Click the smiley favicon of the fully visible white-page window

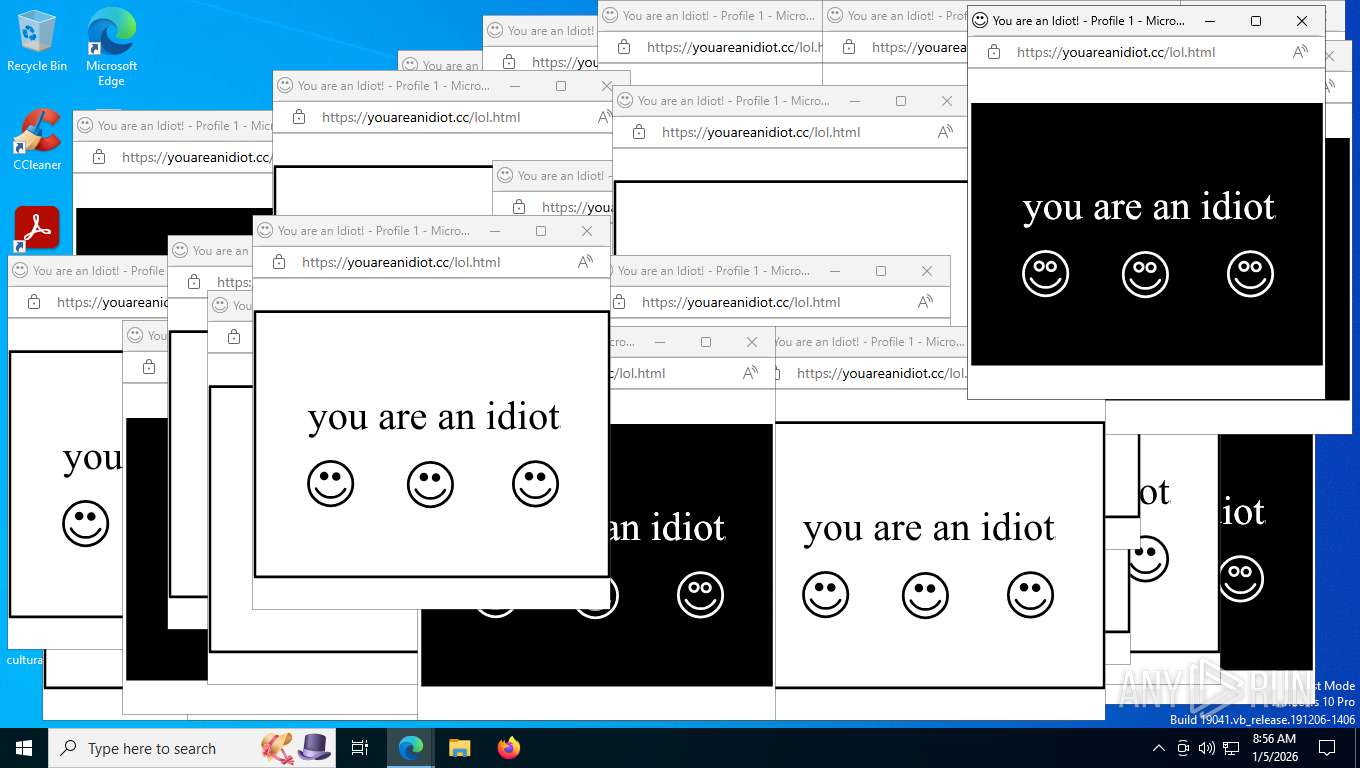point(265,230)
